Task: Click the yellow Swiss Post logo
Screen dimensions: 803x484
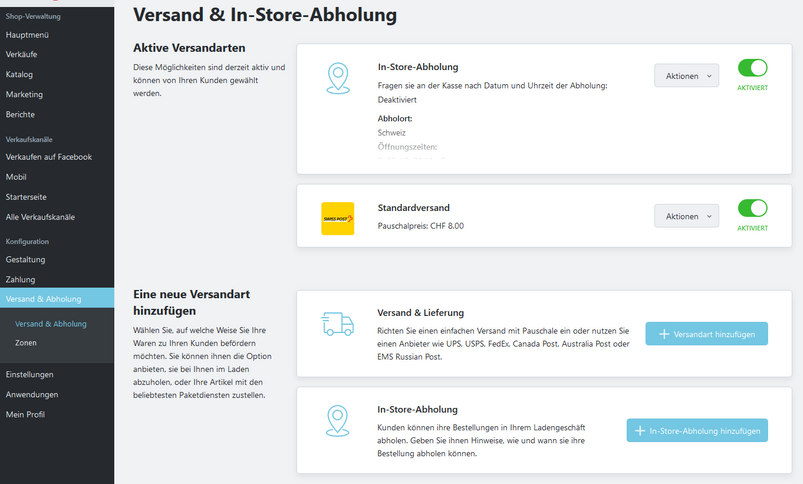Action: click(x=337, y=219)
